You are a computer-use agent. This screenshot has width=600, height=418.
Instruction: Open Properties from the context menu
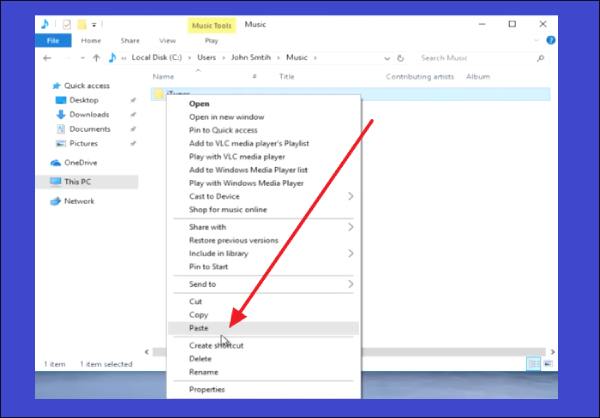[x=207, y=389]
